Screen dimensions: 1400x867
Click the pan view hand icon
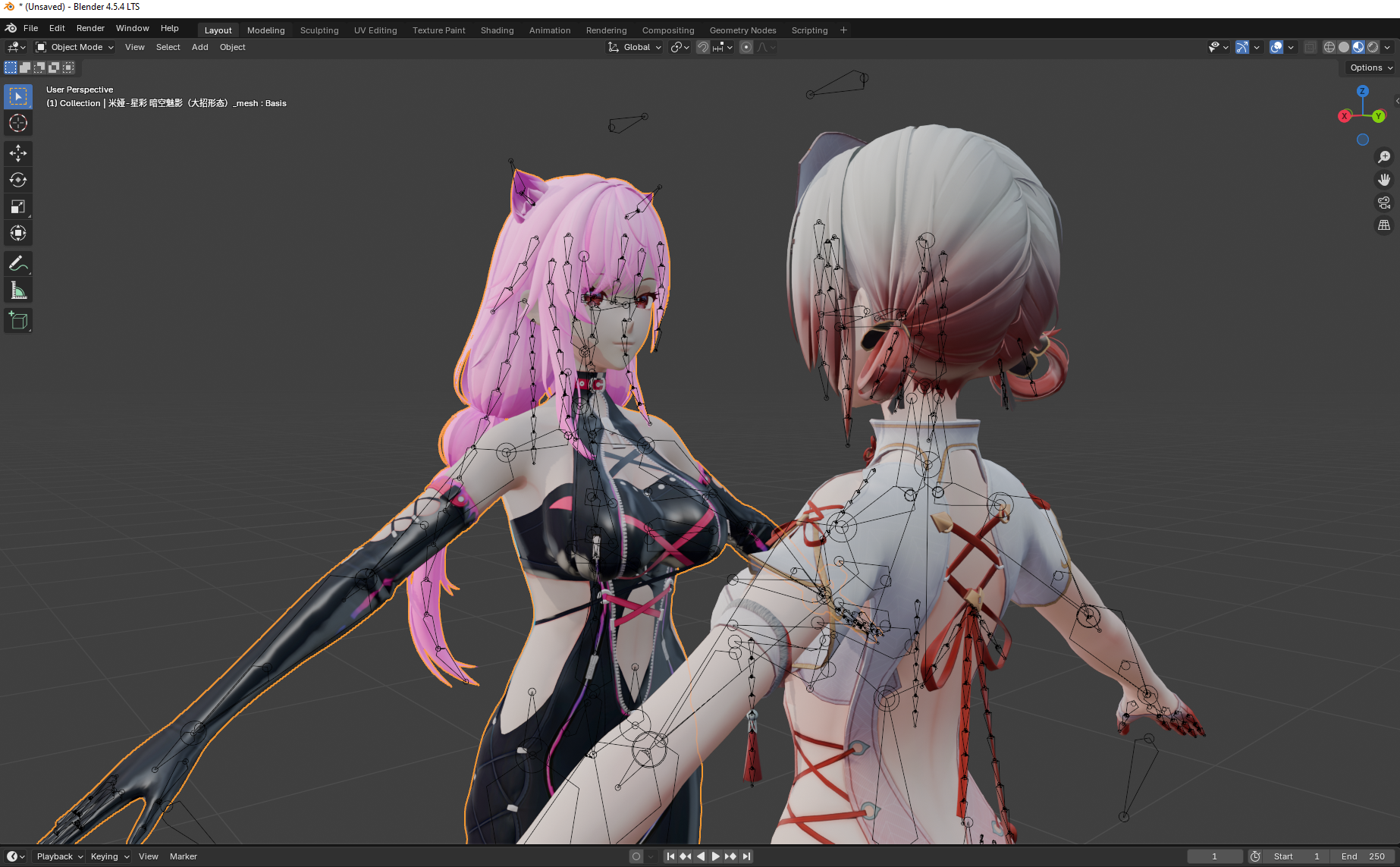coord(1384,180)
